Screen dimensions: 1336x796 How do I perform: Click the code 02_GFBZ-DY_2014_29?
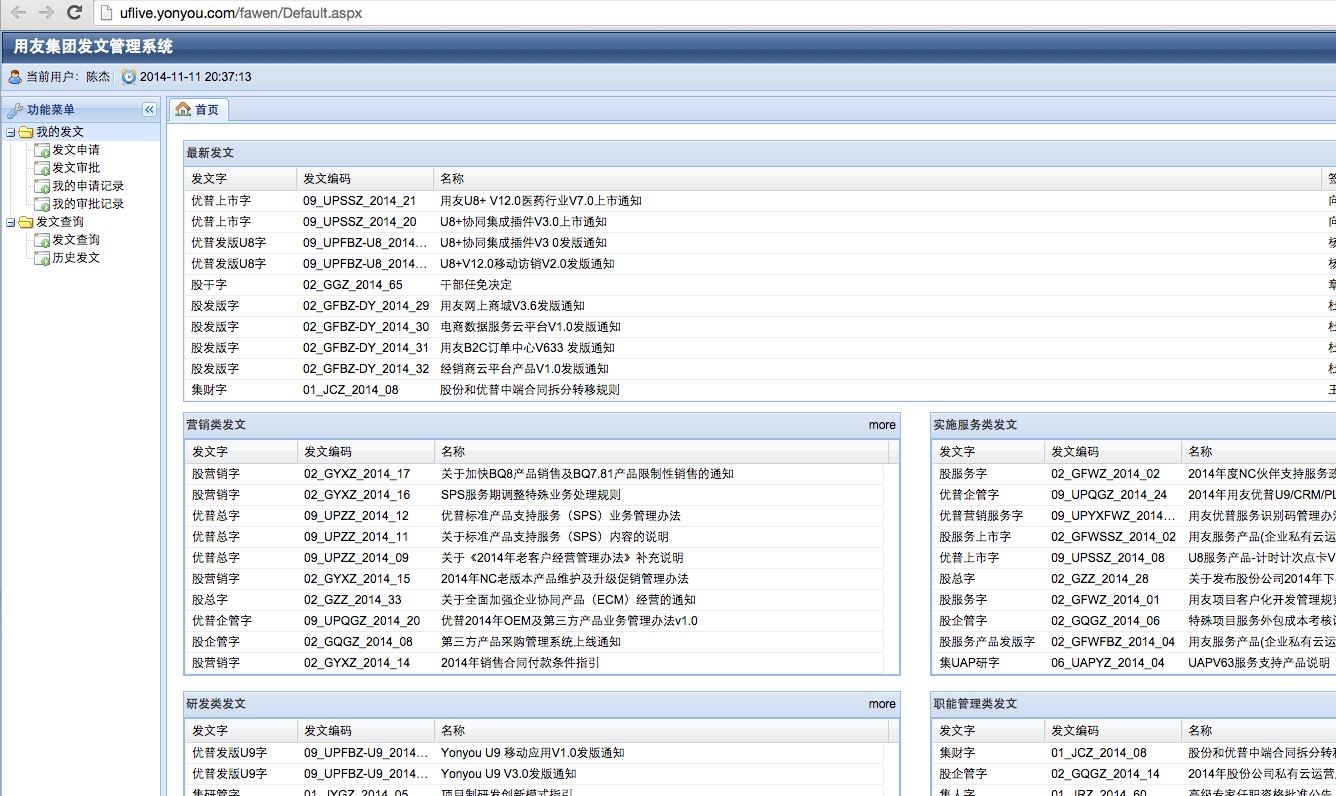tap(366, 306)
